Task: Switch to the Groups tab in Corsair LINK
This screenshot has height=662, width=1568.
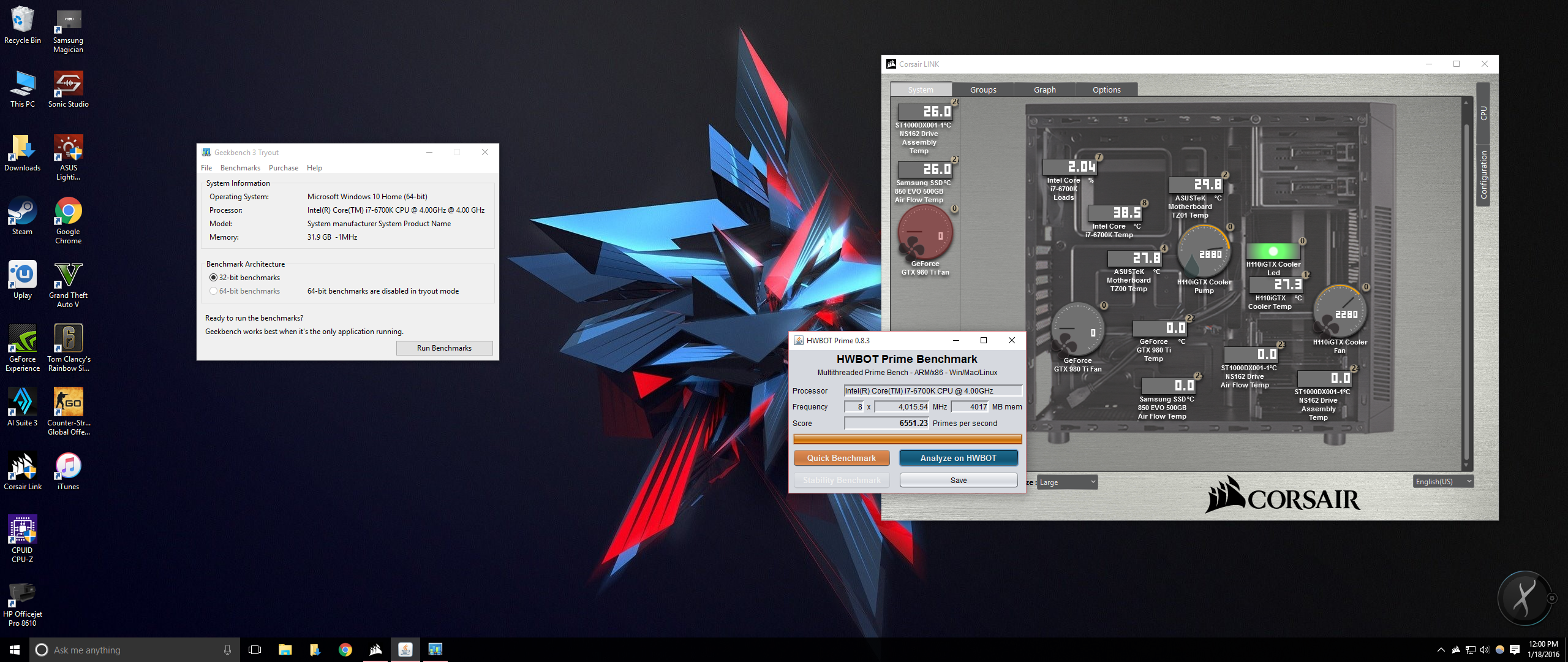Action: pos(983,89)
